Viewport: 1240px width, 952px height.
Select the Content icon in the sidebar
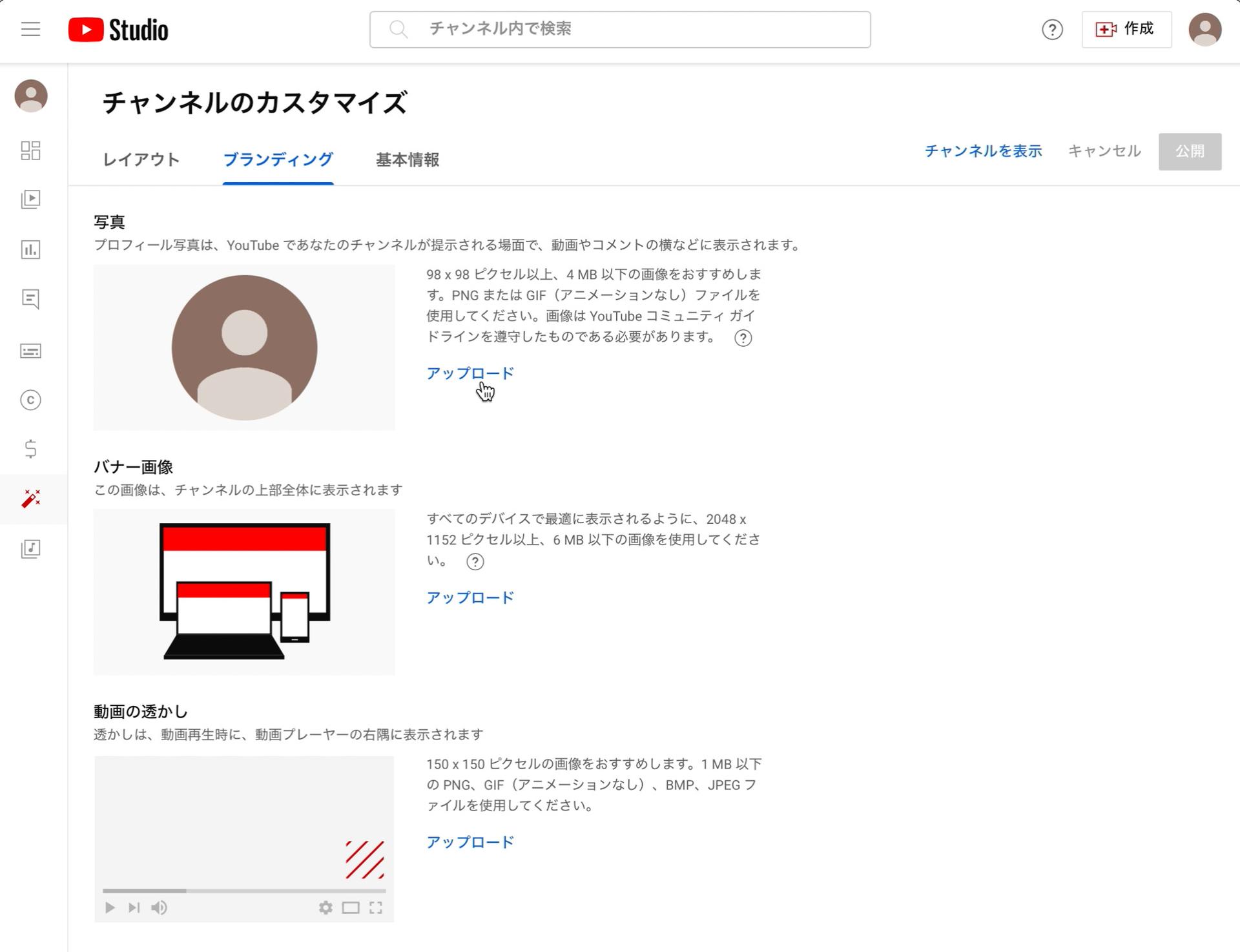click(x=30, y=200)
